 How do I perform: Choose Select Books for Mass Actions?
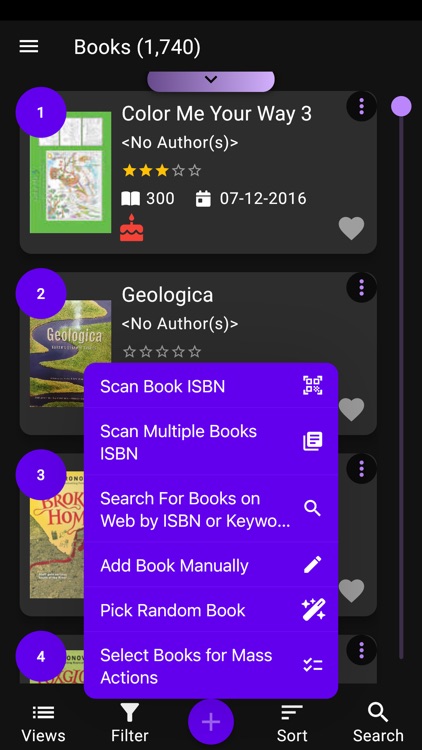[211, 666]
